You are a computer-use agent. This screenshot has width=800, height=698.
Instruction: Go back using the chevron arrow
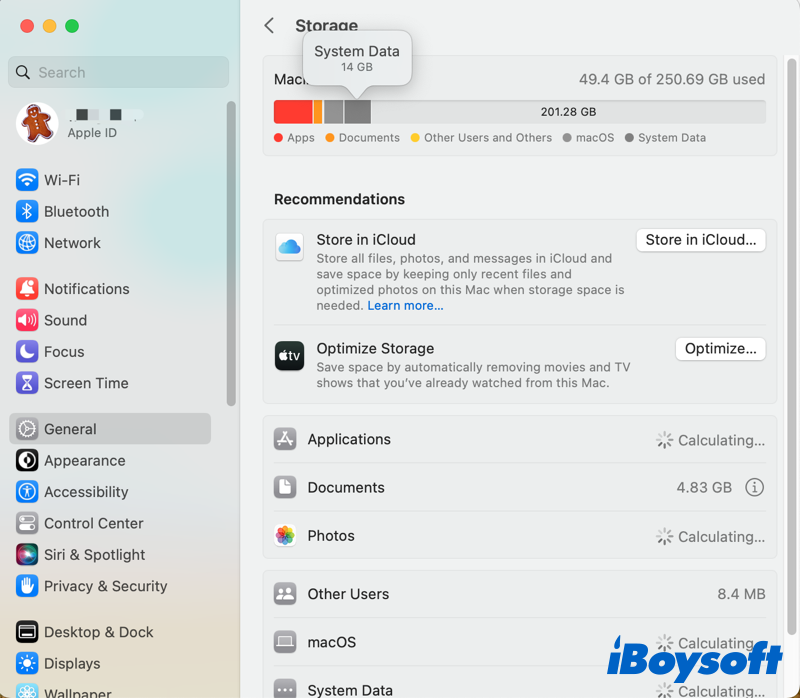[269, 26]
